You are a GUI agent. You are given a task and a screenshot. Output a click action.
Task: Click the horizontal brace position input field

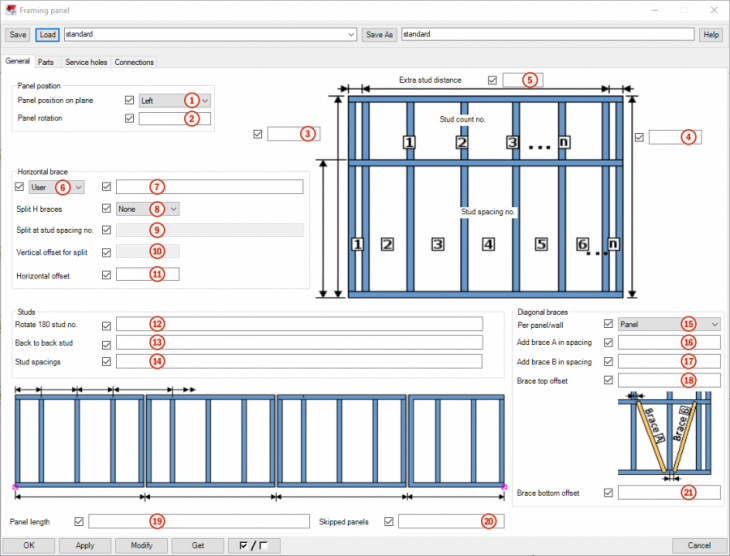(210, 187)
